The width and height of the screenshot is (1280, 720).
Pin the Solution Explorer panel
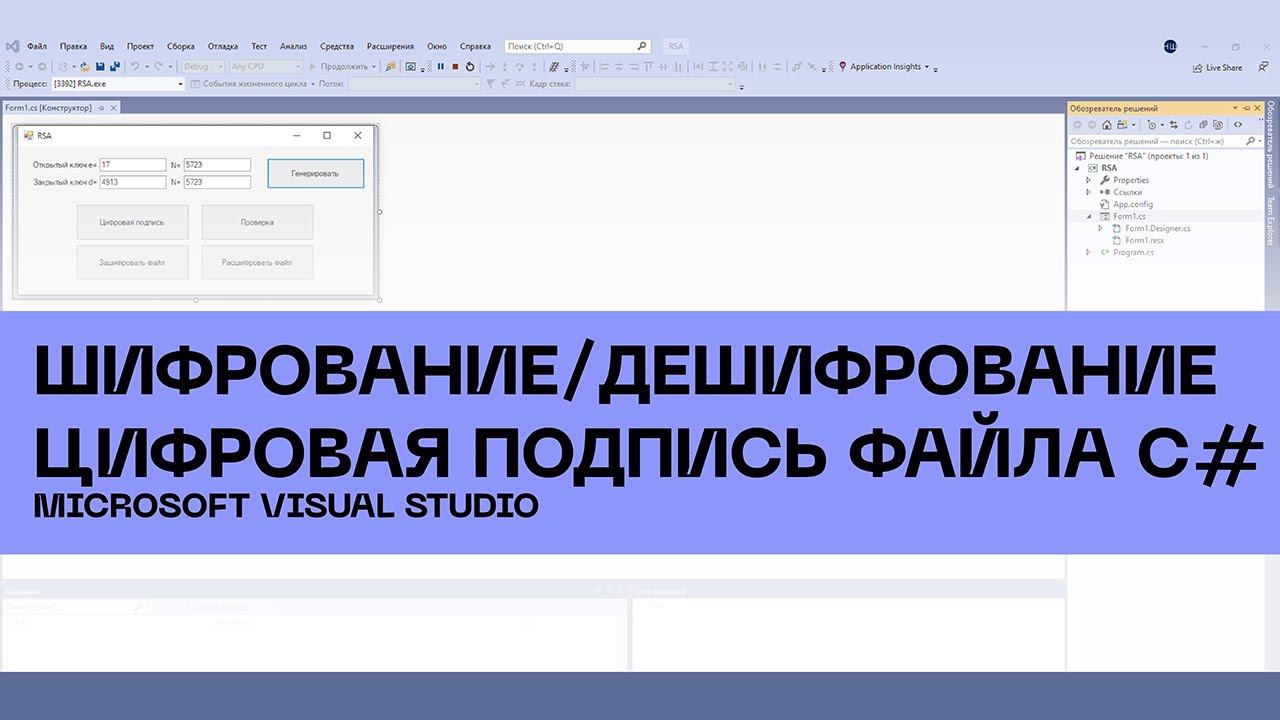(x=1247, y=108)
